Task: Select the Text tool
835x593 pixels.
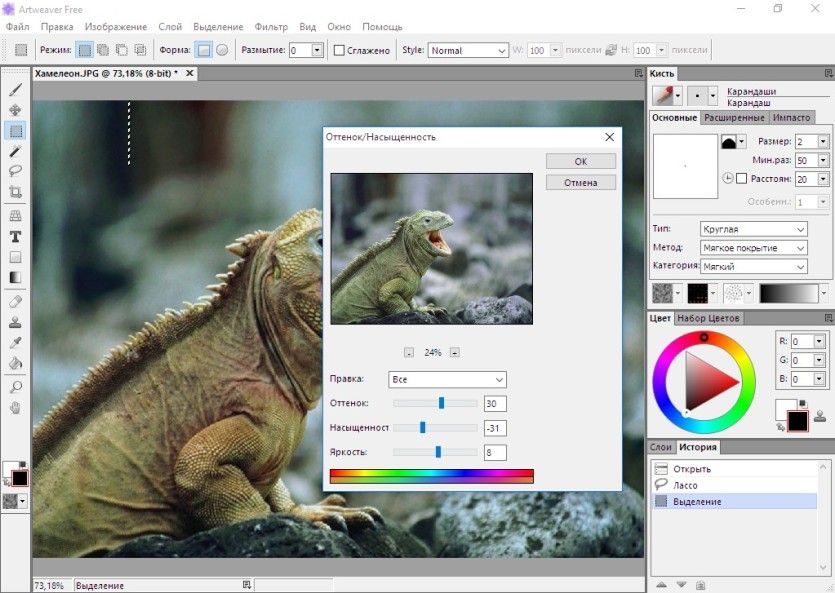Action: click(x=15, y=236)
